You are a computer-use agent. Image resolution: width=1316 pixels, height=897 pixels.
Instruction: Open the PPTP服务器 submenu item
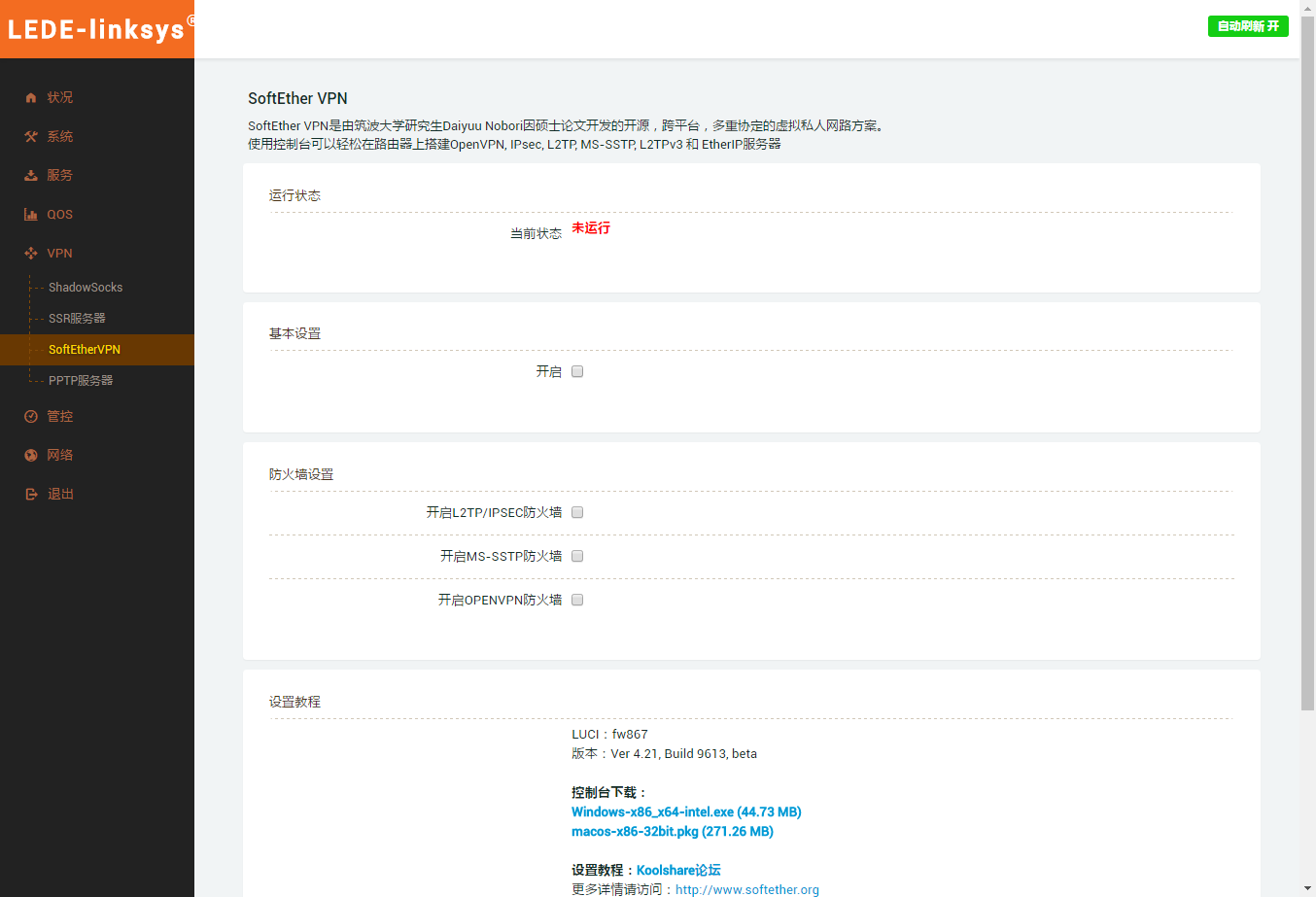pyautogui.click(x=81, y=381)
